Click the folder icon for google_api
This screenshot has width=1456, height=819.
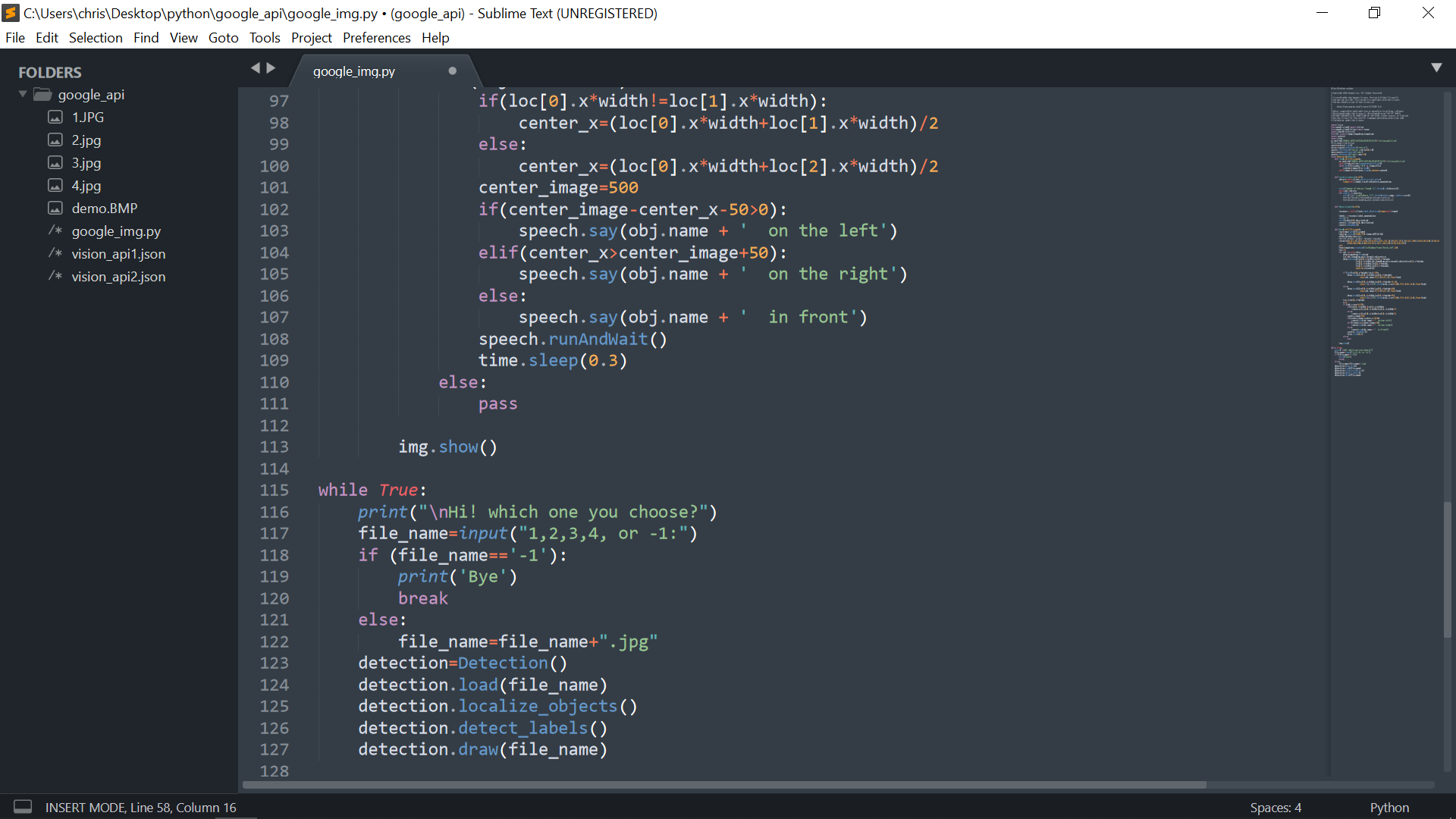[42, 95]
